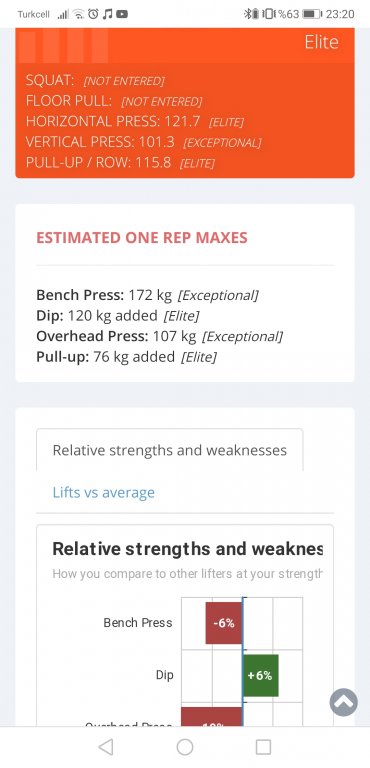Viewport: 370px width, 768px height.
Task: Tap the Wi-Fi icon in status bar
Action: coord(78,14)
